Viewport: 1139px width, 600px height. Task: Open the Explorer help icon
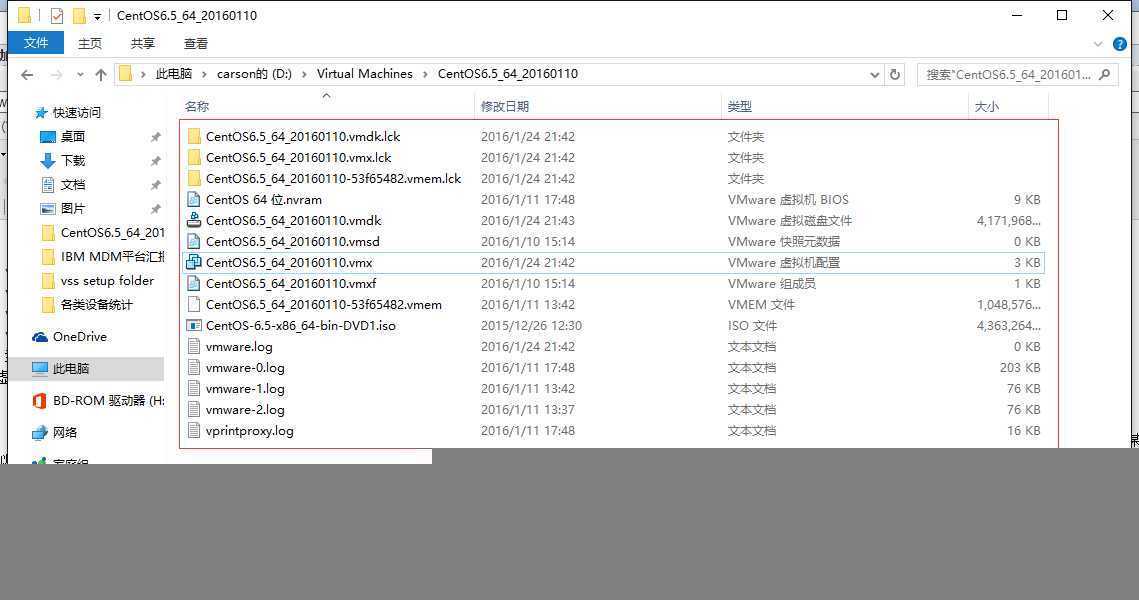1120,44
